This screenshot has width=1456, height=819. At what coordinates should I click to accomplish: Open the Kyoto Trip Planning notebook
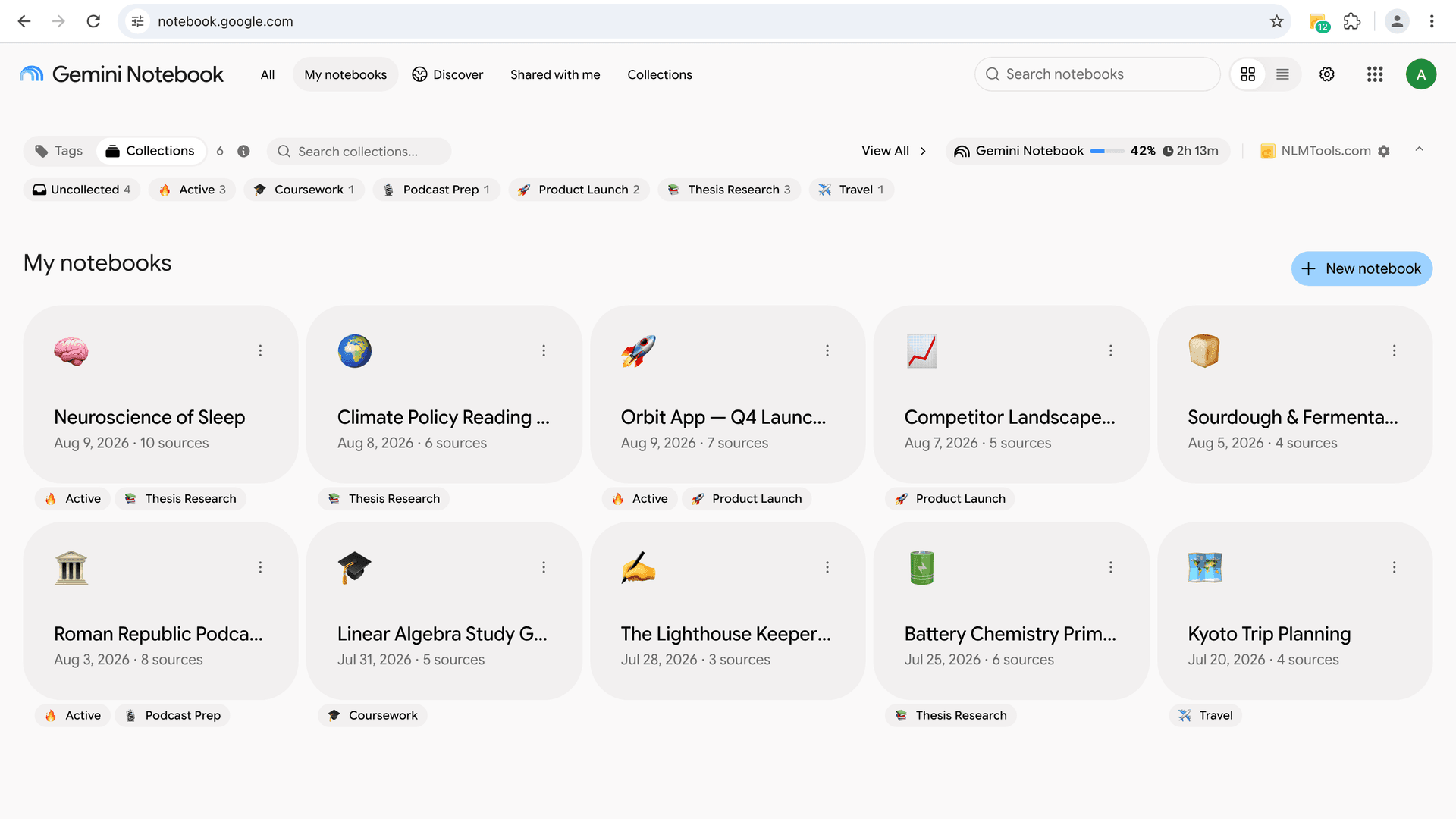(1294, 610)
